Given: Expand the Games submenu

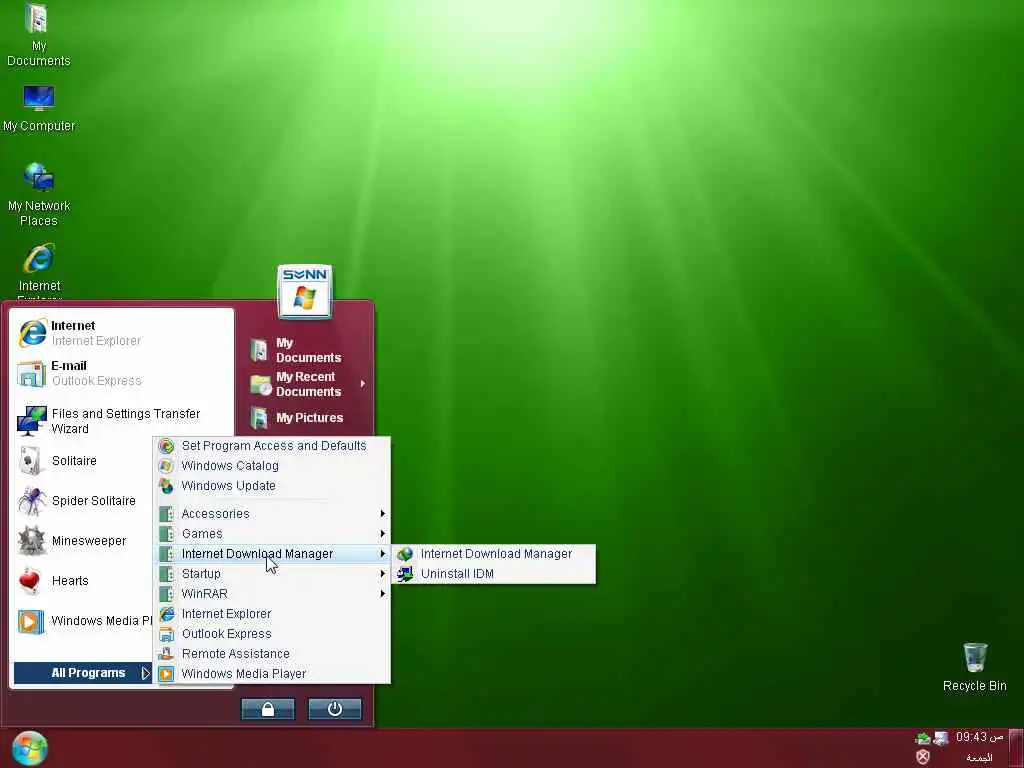Looking at the screenshot, I should [x=272, y=534].
